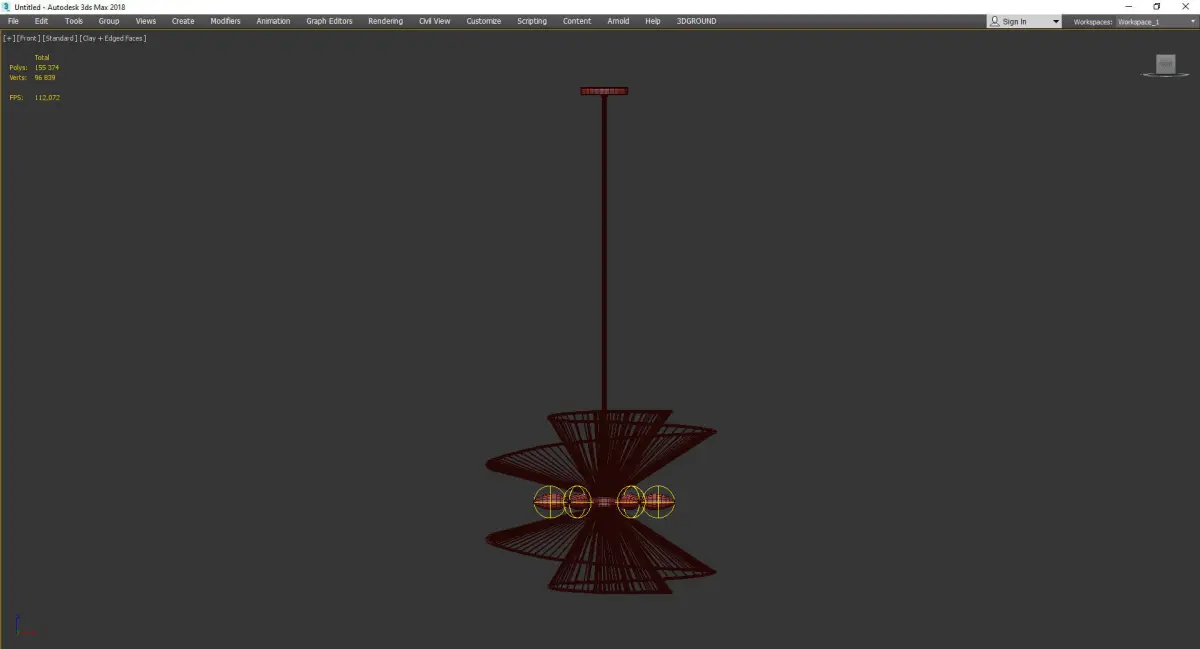Select the leftmost yellow sphere light gizmo

(x=549, y=502)
